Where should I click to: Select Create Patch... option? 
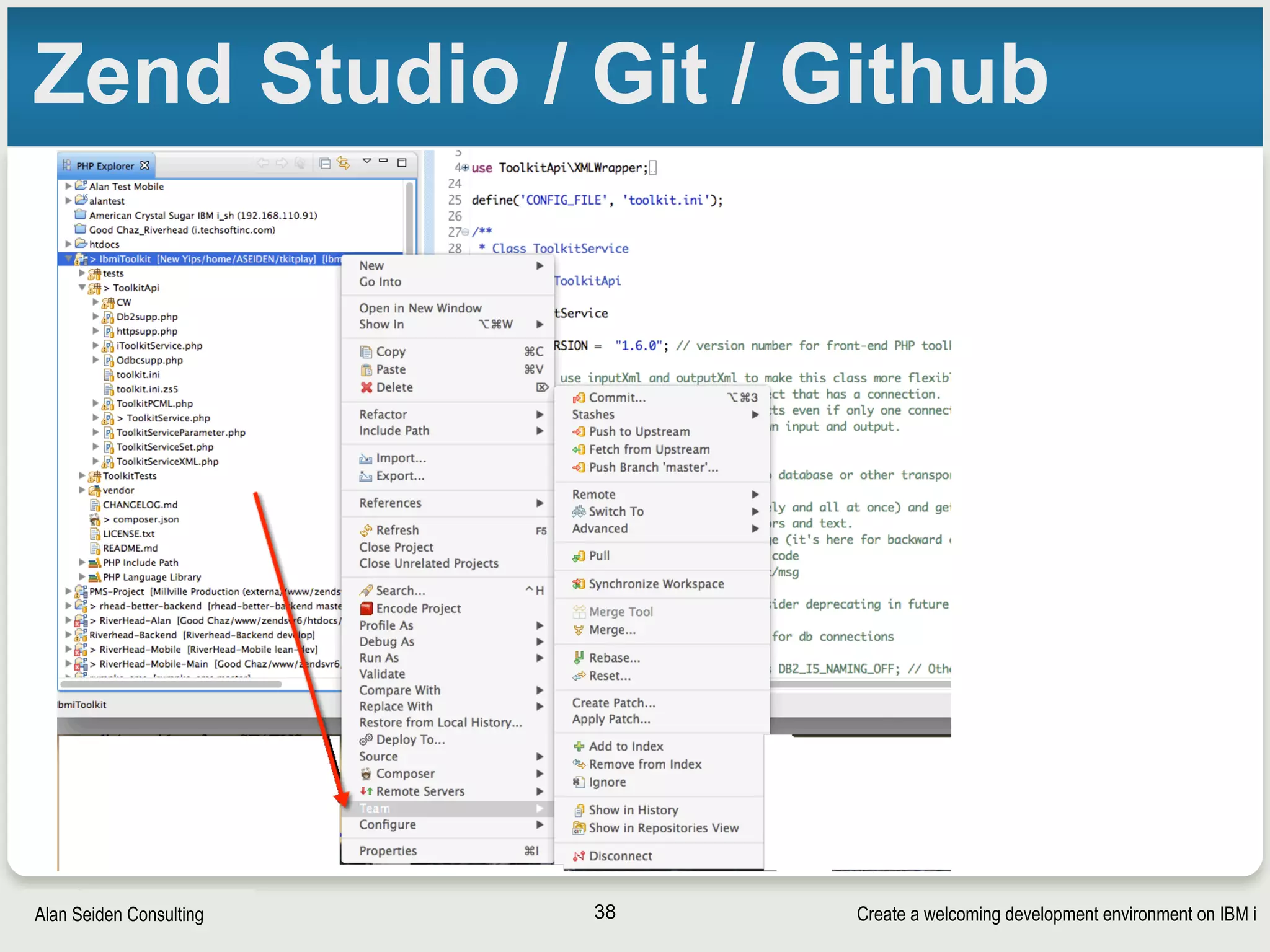[662, 703]
